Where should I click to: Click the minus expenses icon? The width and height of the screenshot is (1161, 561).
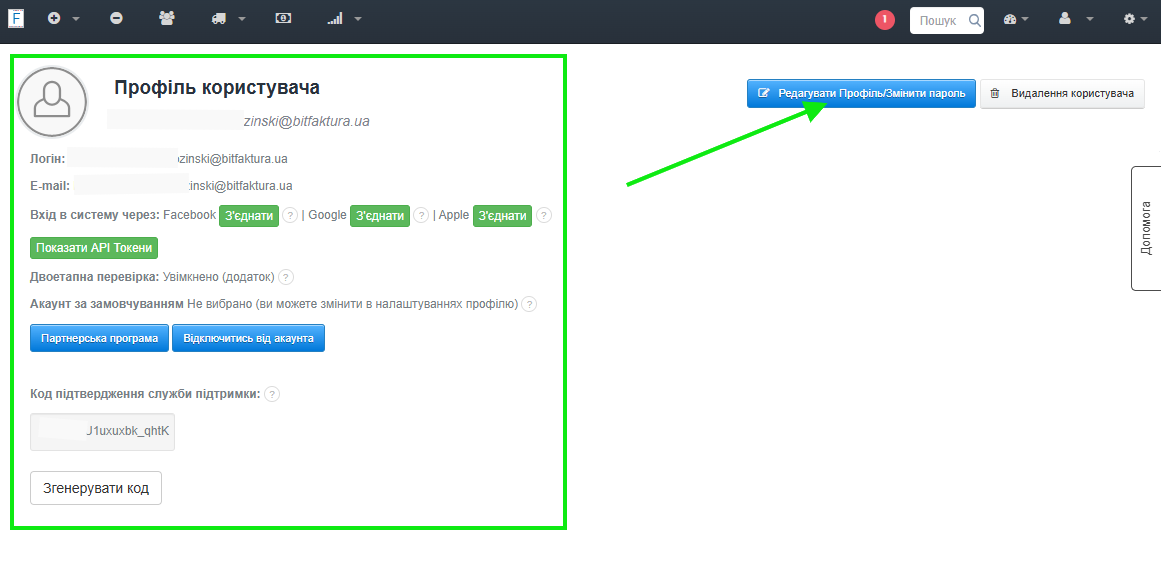(x=116, y=19)
